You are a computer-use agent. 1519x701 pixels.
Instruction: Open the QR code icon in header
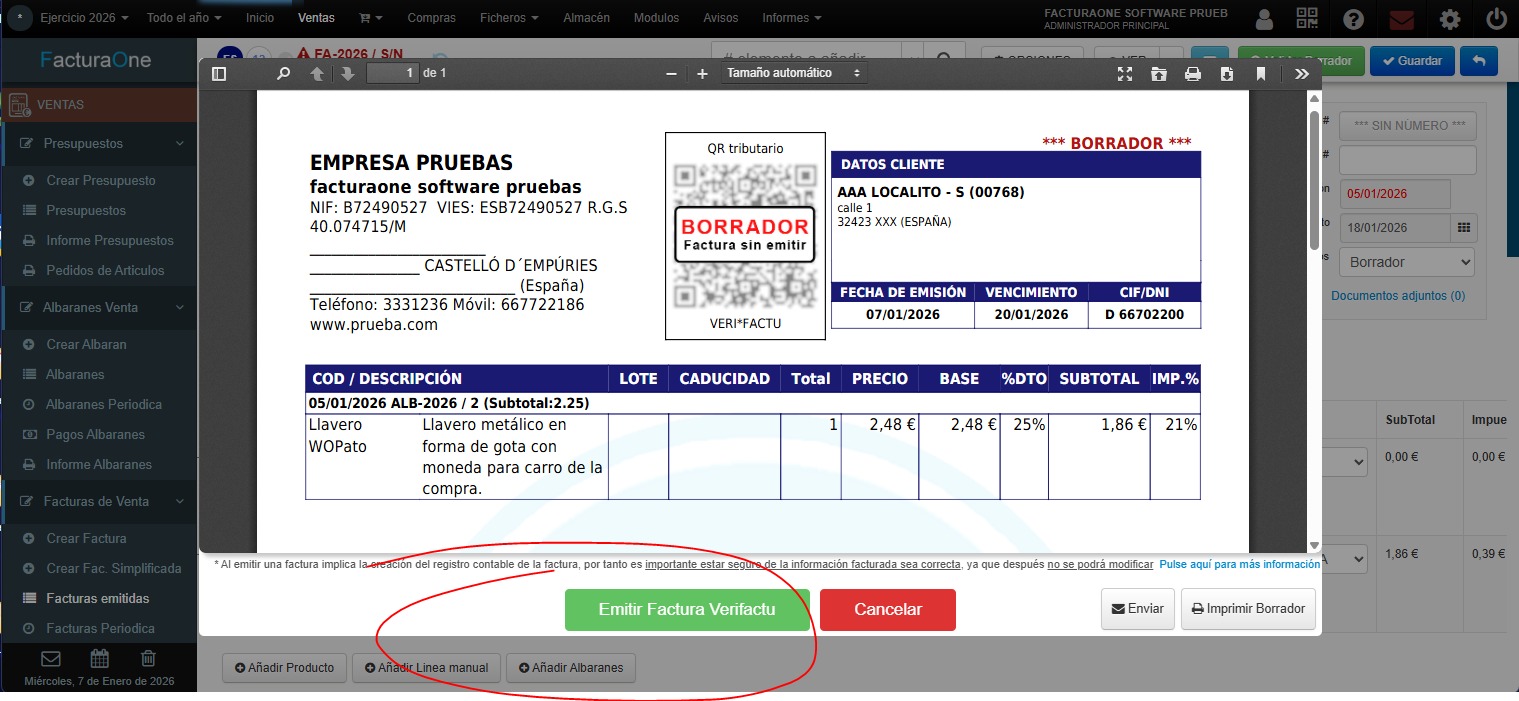(1307, 19)
